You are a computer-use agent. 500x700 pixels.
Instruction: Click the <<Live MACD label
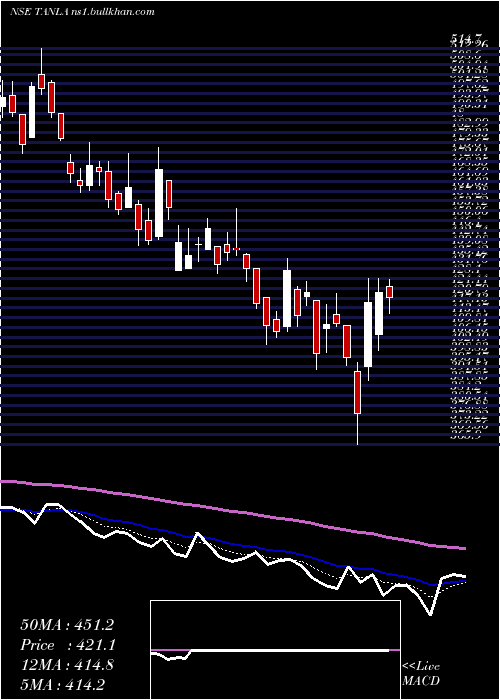pos(421,673)
